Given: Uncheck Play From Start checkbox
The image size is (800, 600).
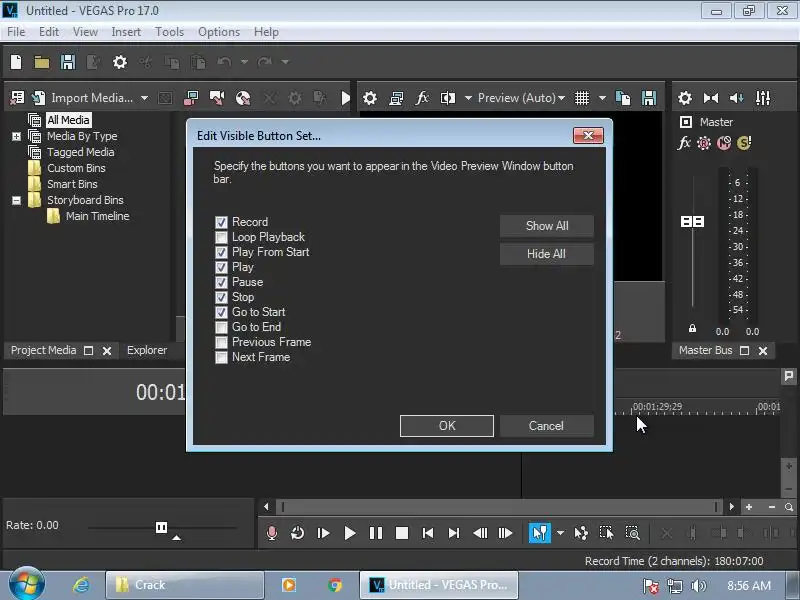Looking at the screenshot, I should tap(221, 252).
